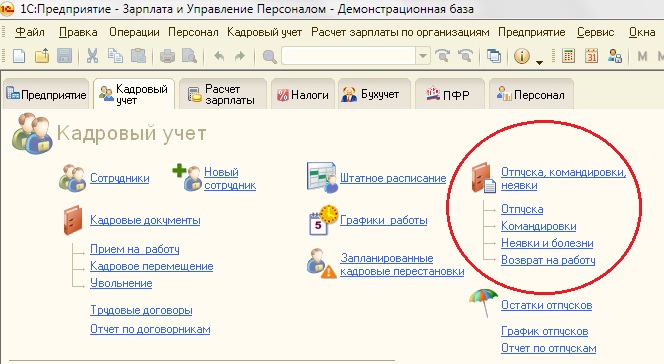This screenshot has width=664, height=364.
Task: Open the Графики работы link
Action: click(x=384, y=220)
